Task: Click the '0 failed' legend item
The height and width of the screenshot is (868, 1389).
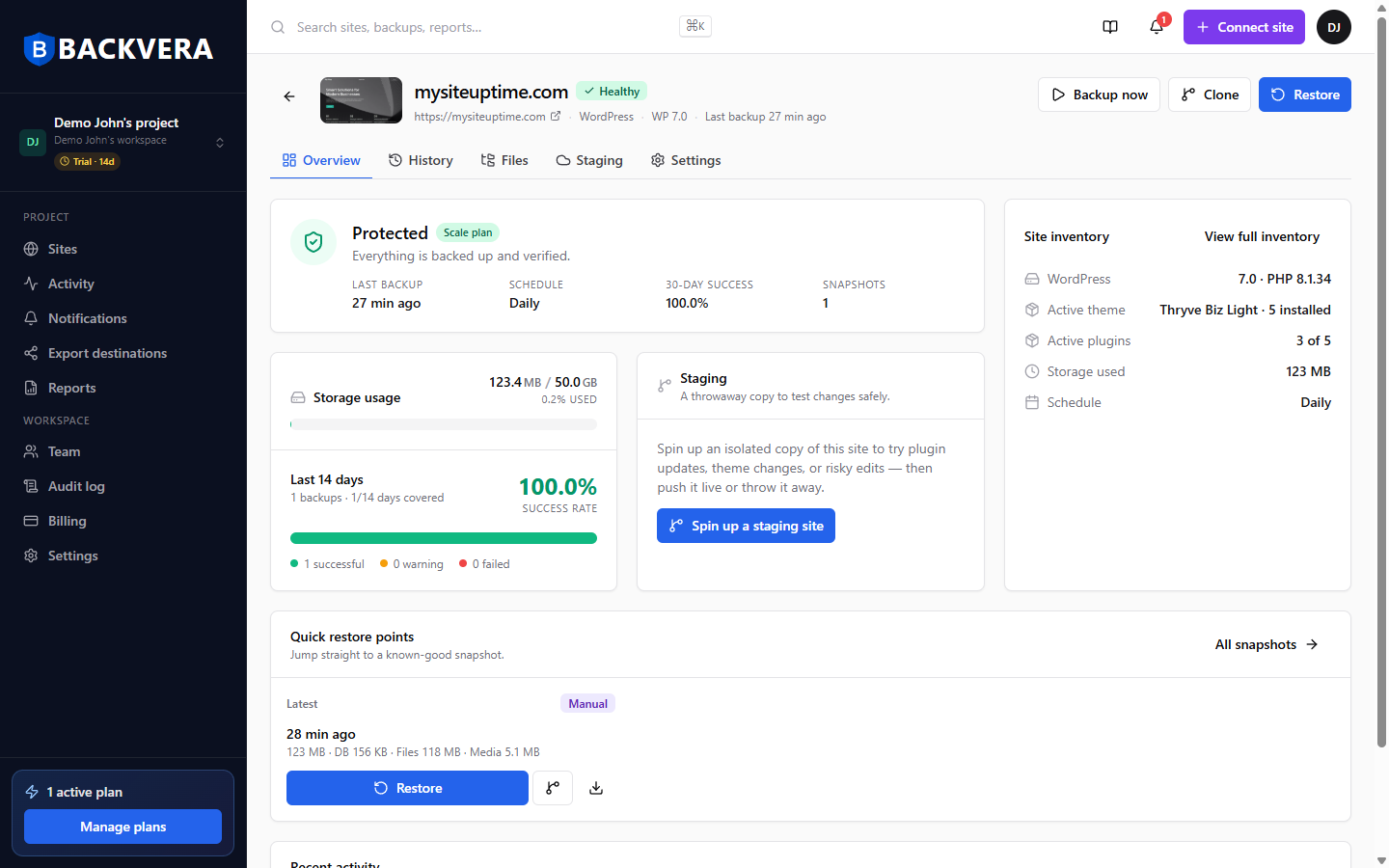Action: point(484,564)
